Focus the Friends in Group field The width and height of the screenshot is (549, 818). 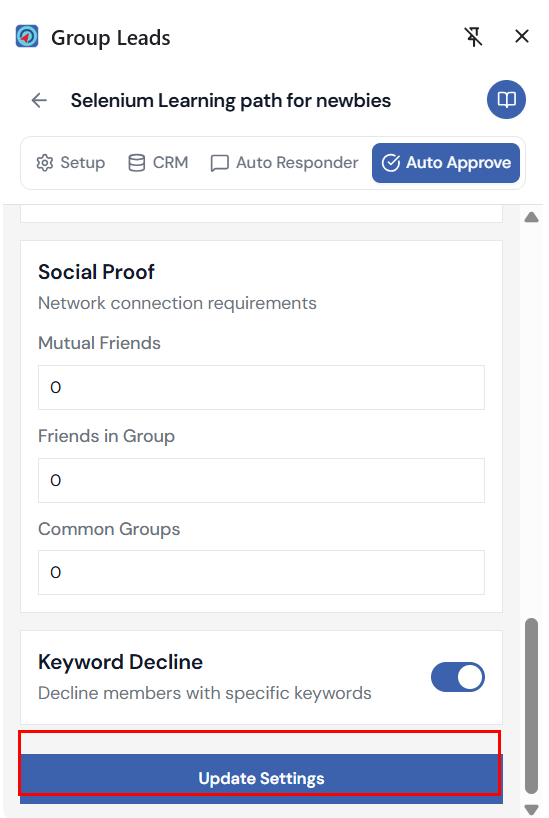[261, 480]
